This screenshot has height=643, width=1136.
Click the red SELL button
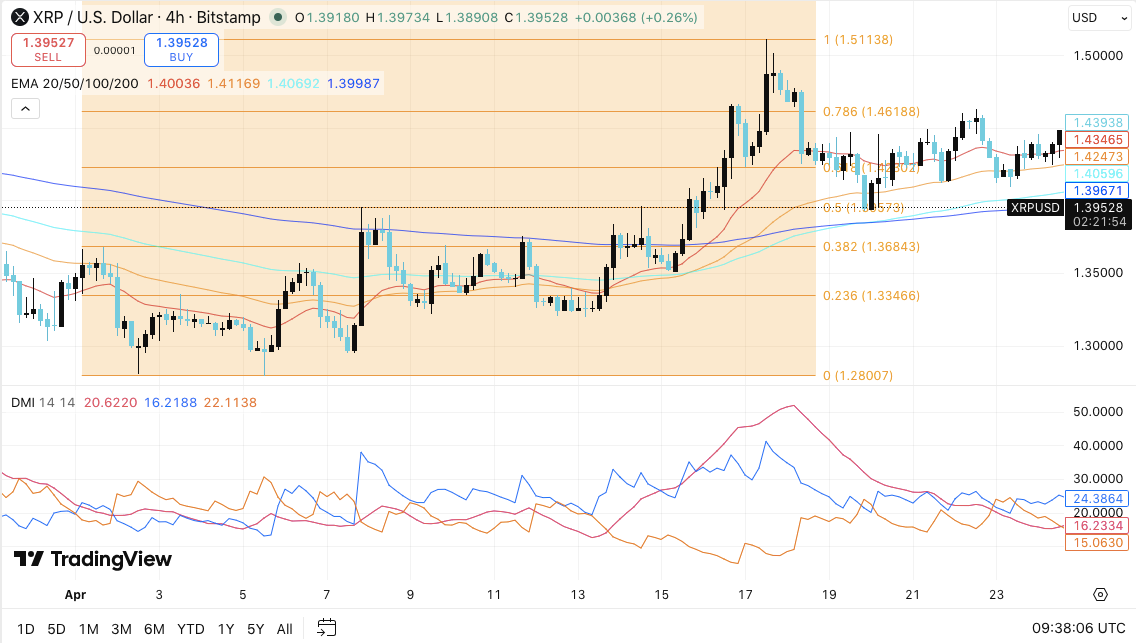(x=47, y=49)
